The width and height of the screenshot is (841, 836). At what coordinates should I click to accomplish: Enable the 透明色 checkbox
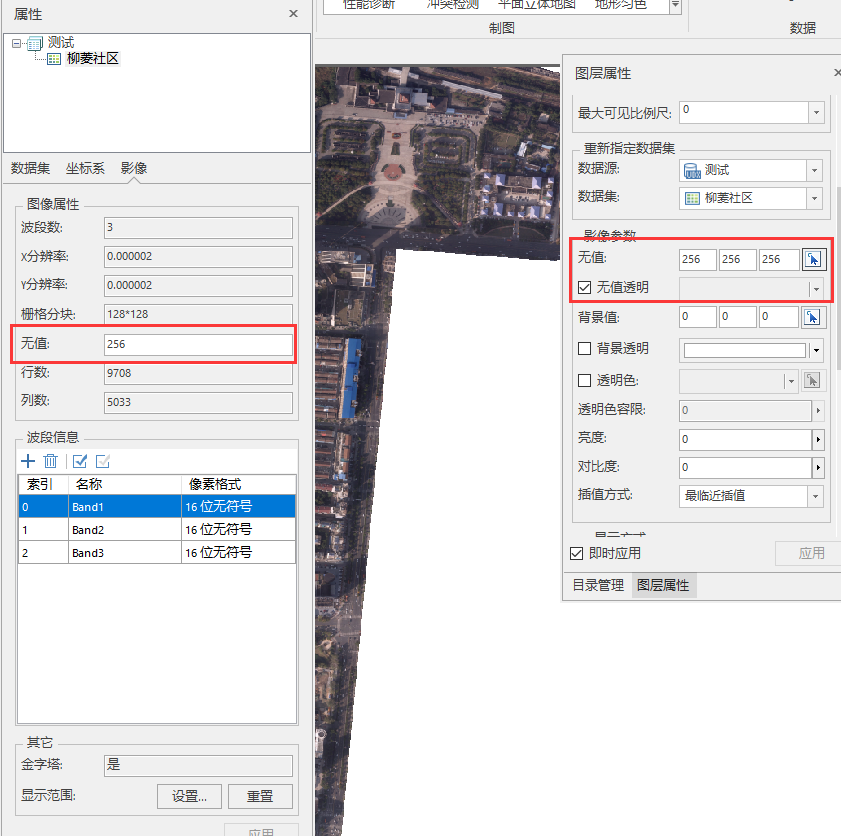click(x=584, y=381)
